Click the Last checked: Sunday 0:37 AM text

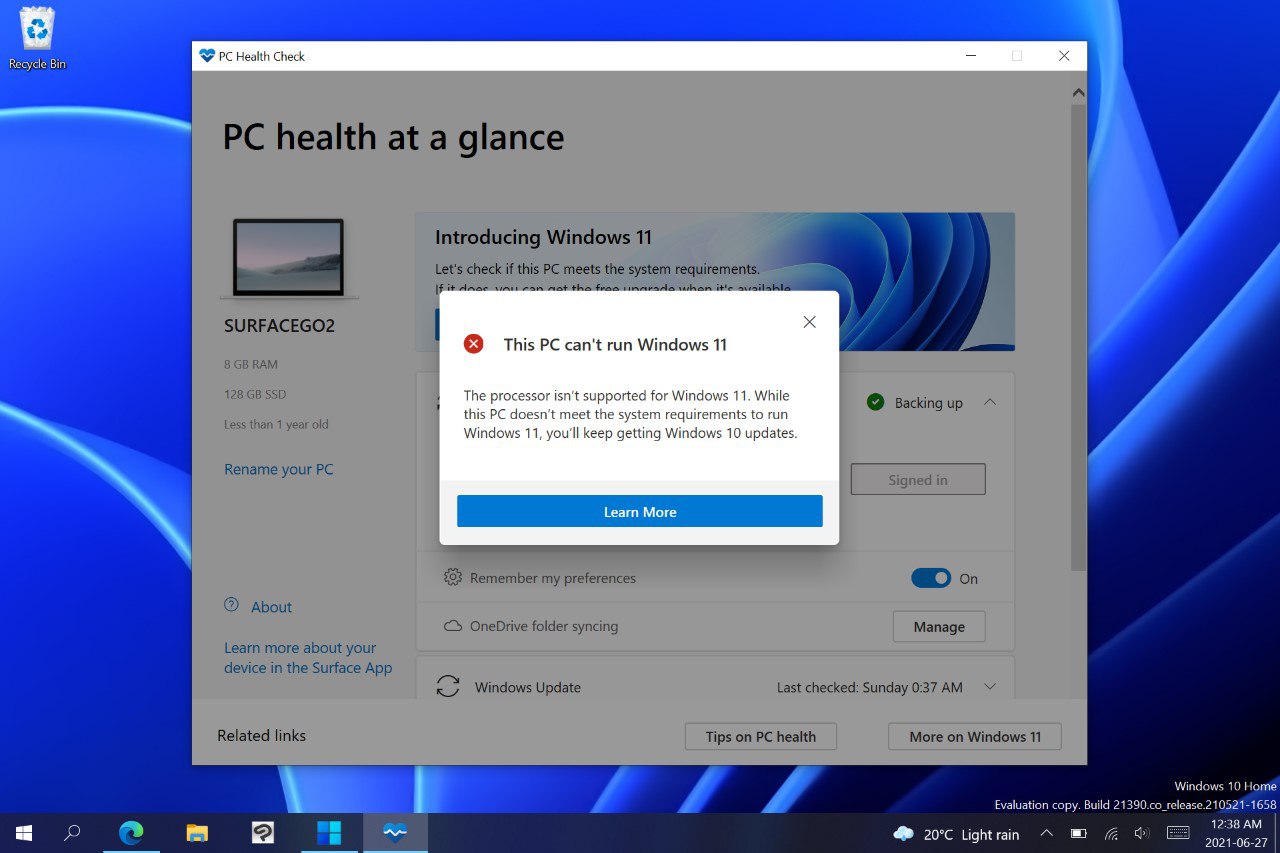point(870,687)
